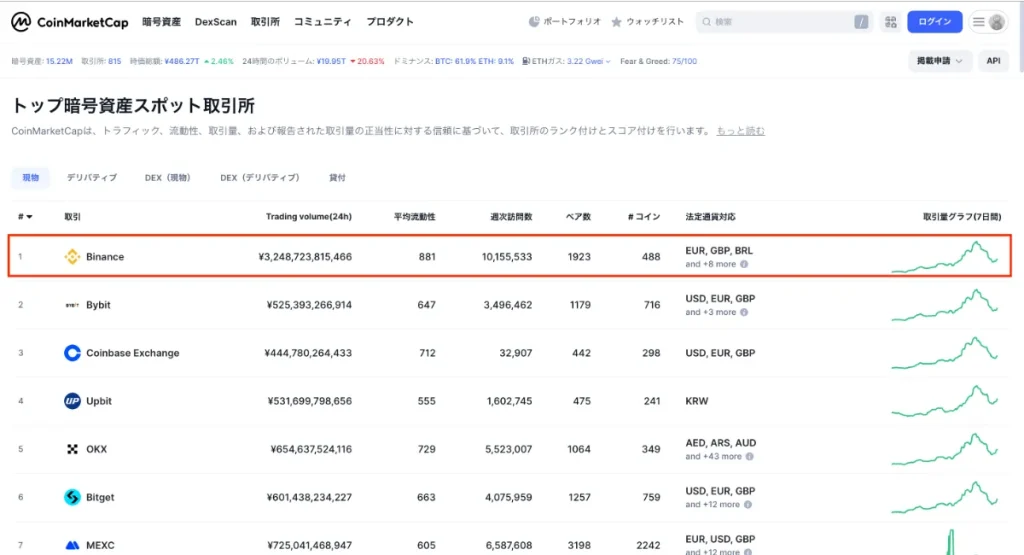Click the Upbit logo icon

(x=72, y=401)
